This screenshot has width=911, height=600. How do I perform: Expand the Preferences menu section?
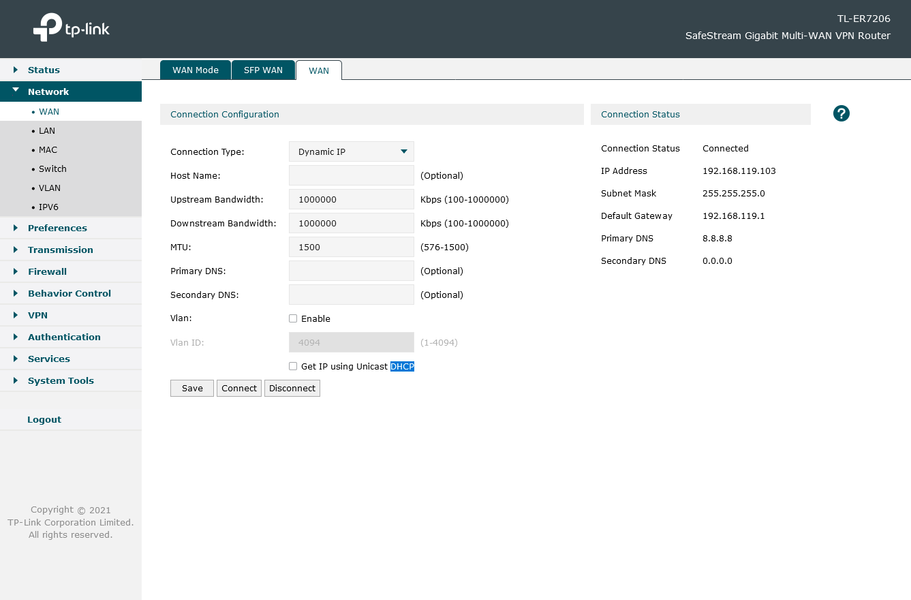pos(71,228)
